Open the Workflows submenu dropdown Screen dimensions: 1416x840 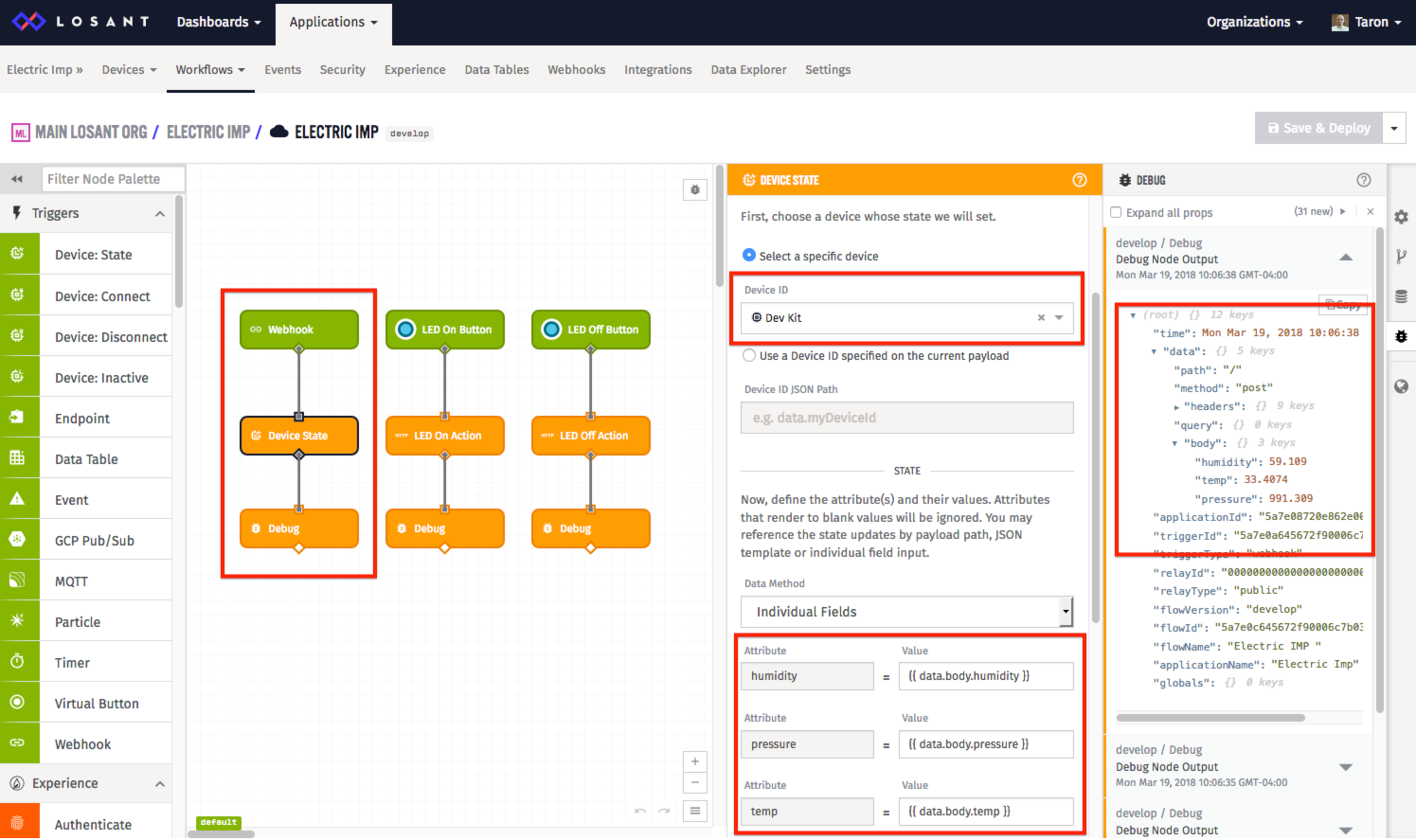click(x=210, y=69)
